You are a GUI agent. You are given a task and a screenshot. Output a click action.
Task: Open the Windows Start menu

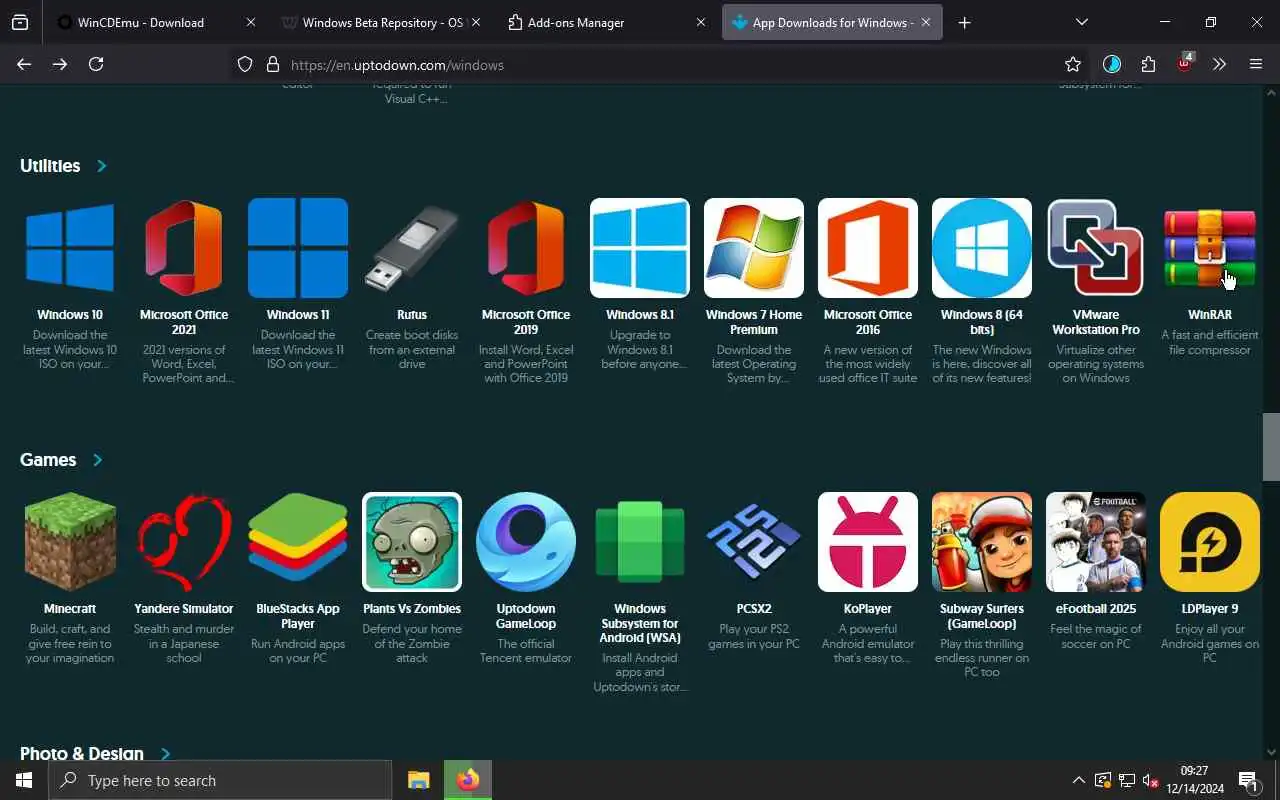pyautogui.click(x=24, y=780)
